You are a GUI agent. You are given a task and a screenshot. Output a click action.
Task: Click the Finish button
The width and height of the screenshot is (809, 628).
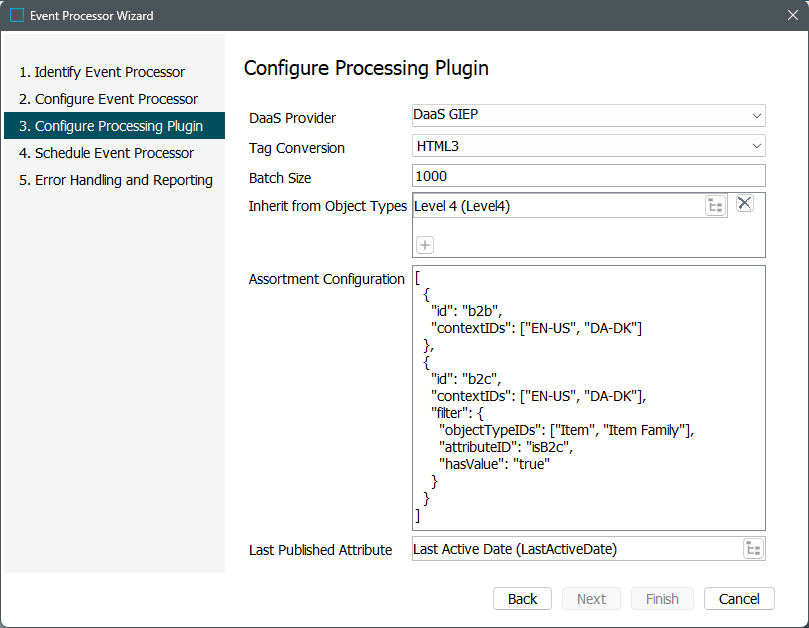pos(662,599)
